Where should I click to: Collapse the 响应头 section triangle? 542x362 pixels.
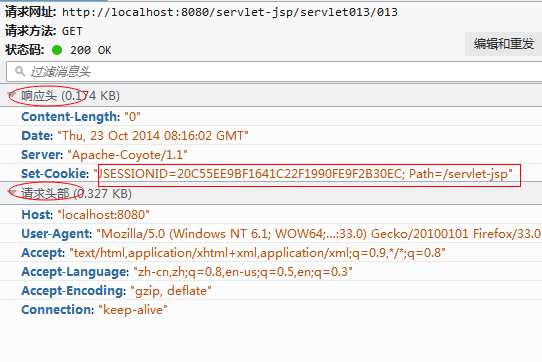click(x=12, y=94)
